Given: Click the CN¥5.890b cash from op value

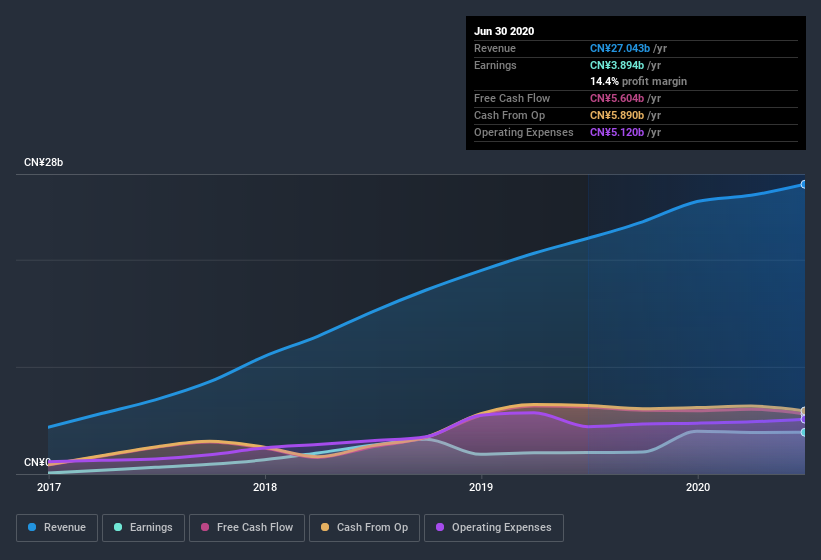Looking at the screenshot, I should pyautogui.click(x=617, y=115).
